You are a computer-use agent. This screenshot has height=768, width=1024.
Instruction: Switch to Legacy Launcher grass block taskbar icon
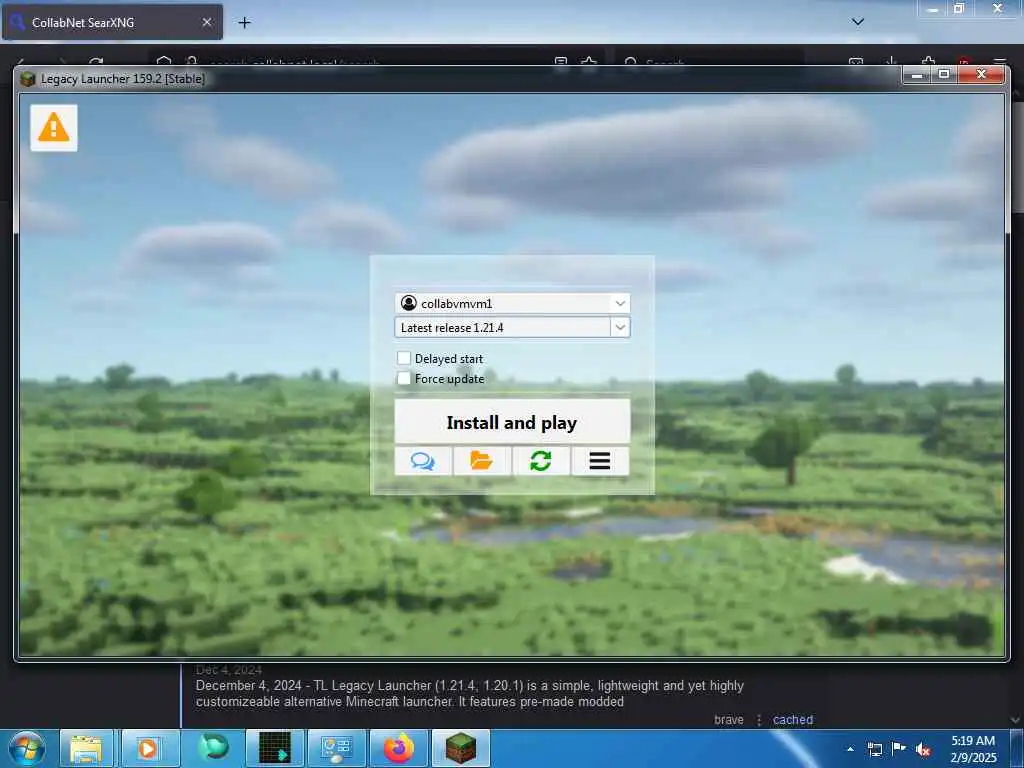460,748
